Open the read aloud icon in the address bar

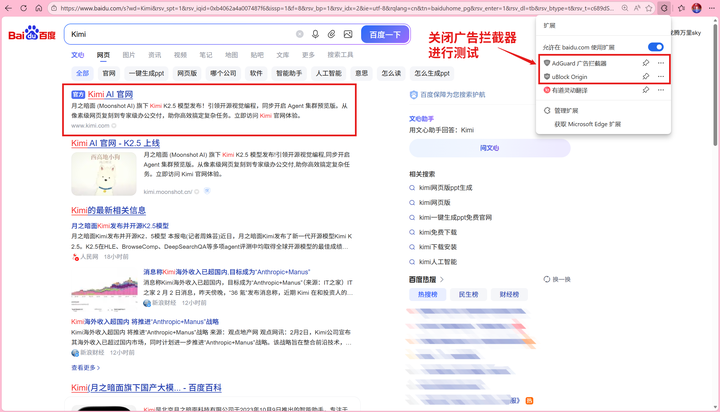pos(637,8)
